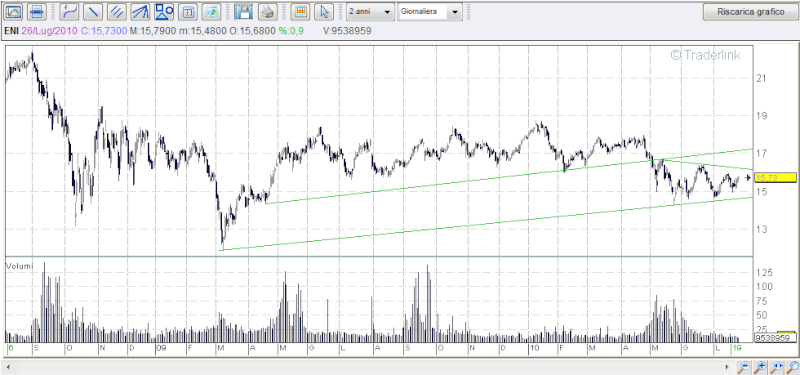Screen dimensions: 800x375
Task: Click the scrollbar right arrow
Action: point(727,366)
